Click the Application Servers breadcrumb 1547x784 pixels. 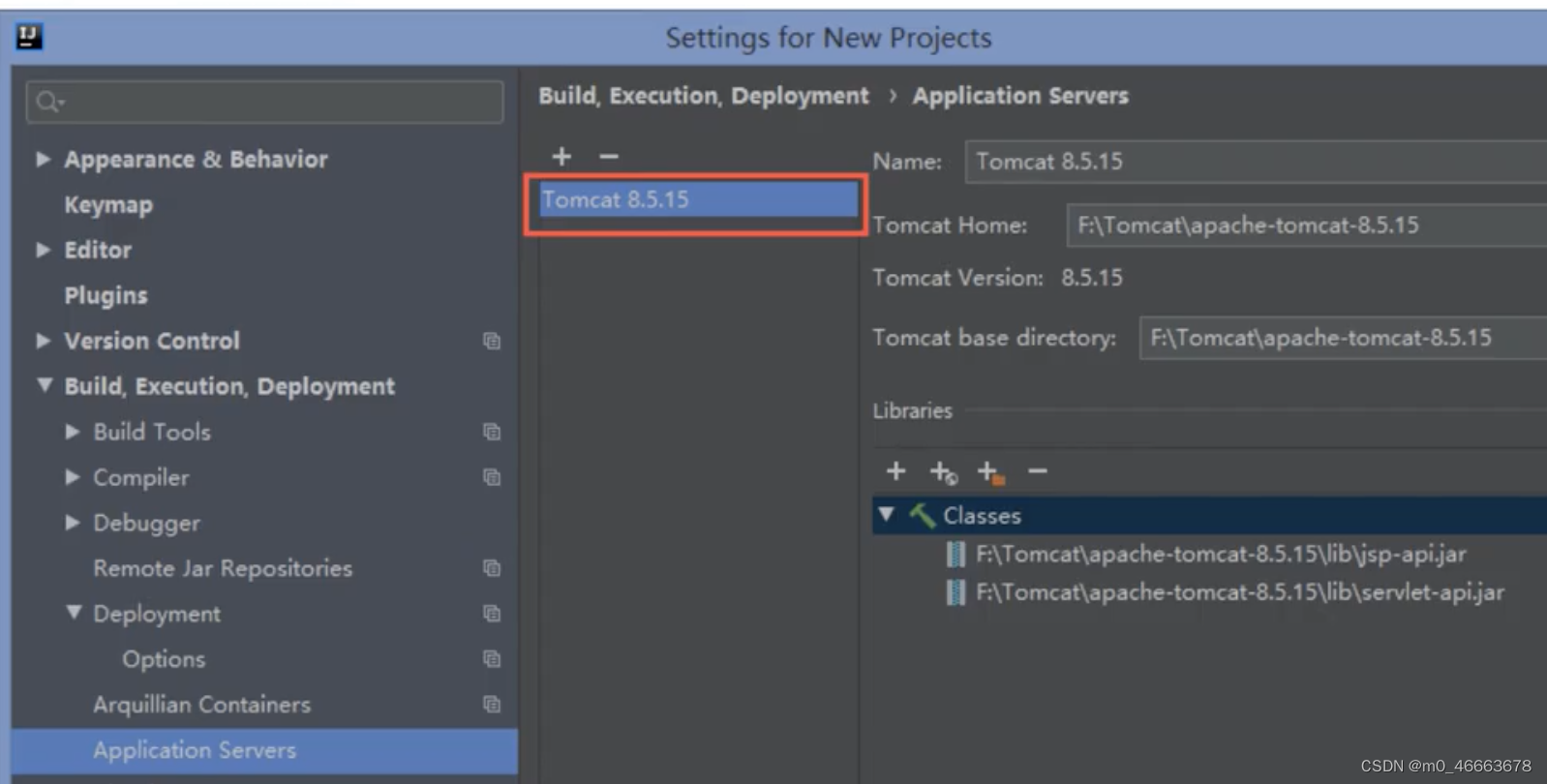coord(1020,96)
